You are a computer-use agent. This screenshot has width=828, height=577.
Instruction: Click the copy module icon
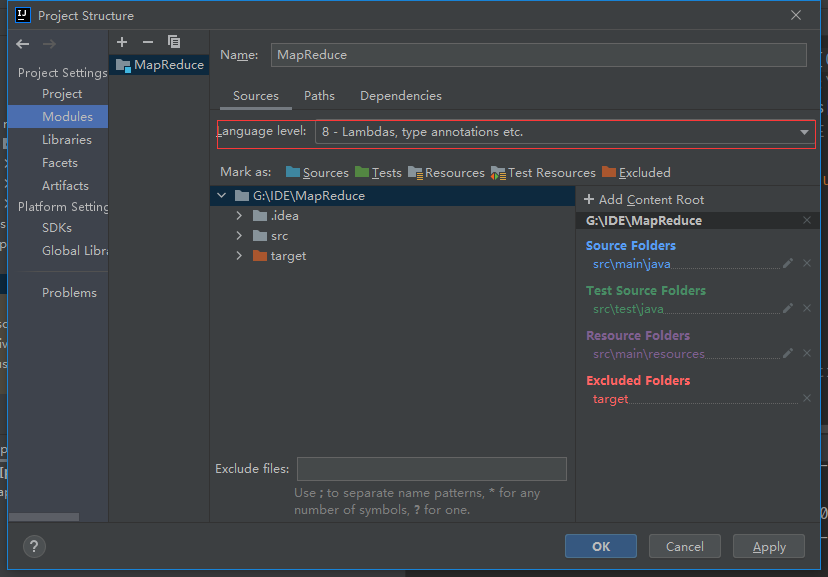pos(173,41)
